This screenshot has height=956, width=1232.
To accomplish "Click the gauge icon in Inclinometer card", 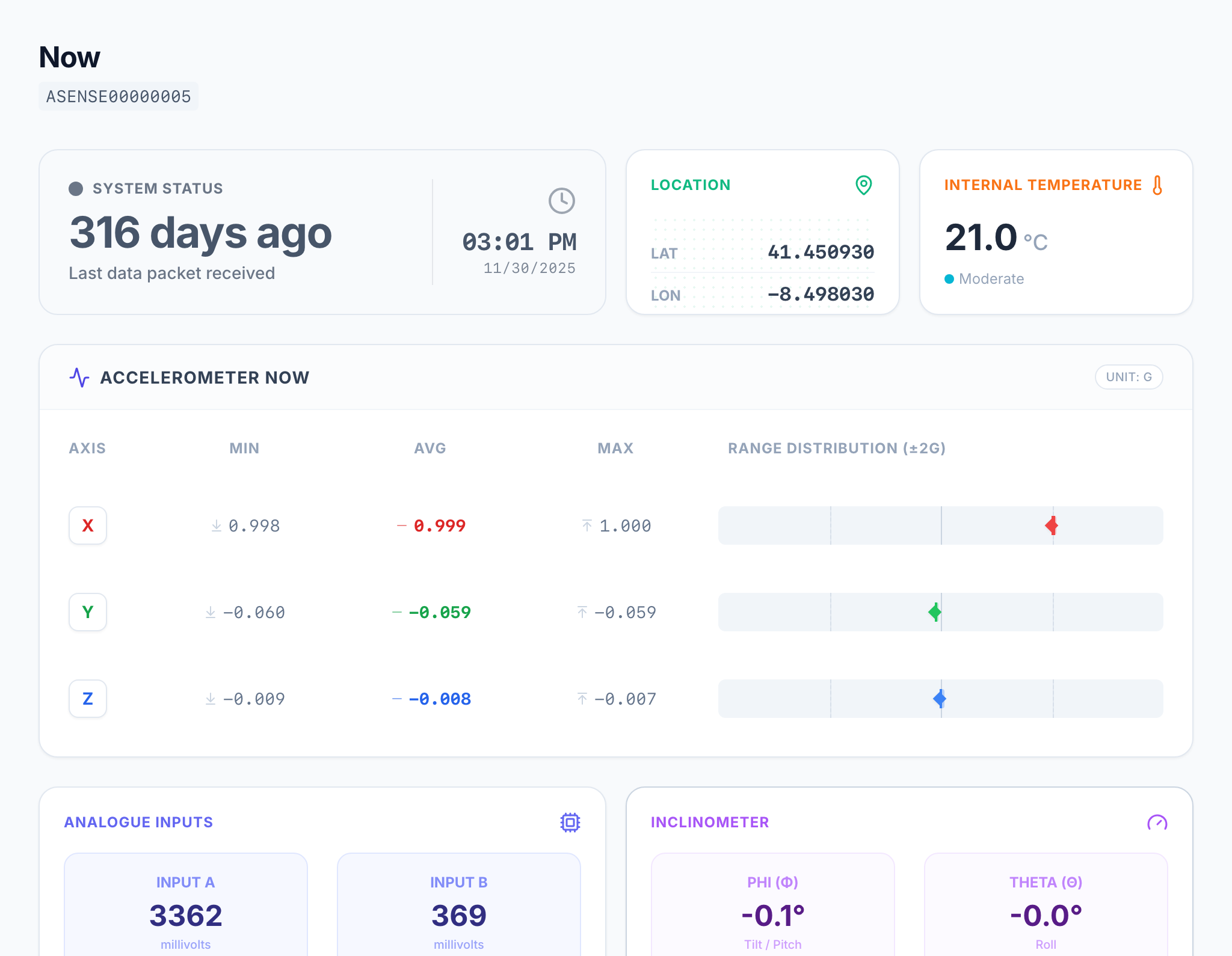I will click(1157, 823).
